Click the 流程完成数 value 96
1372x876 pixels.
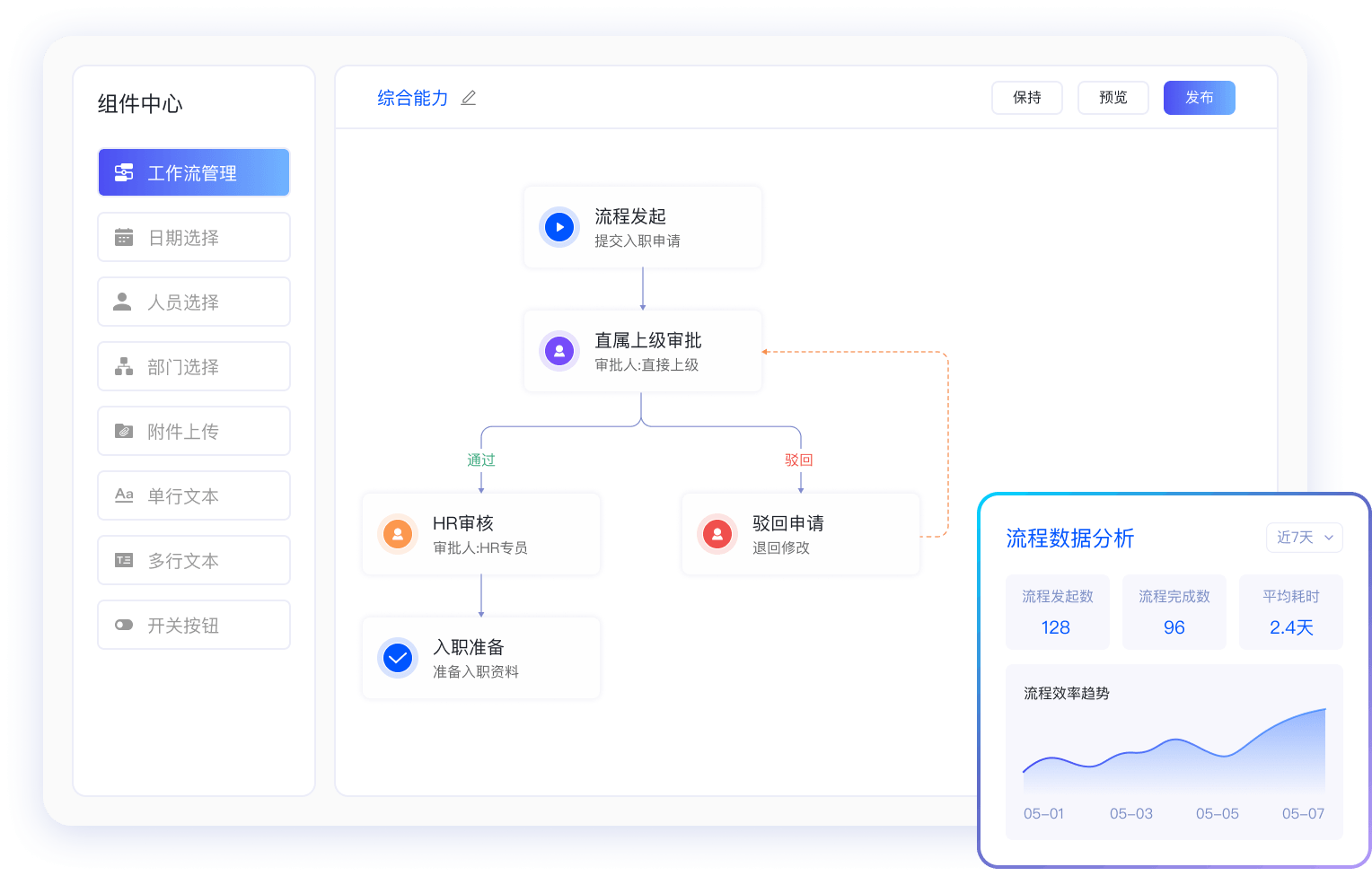coord(1174,627)
